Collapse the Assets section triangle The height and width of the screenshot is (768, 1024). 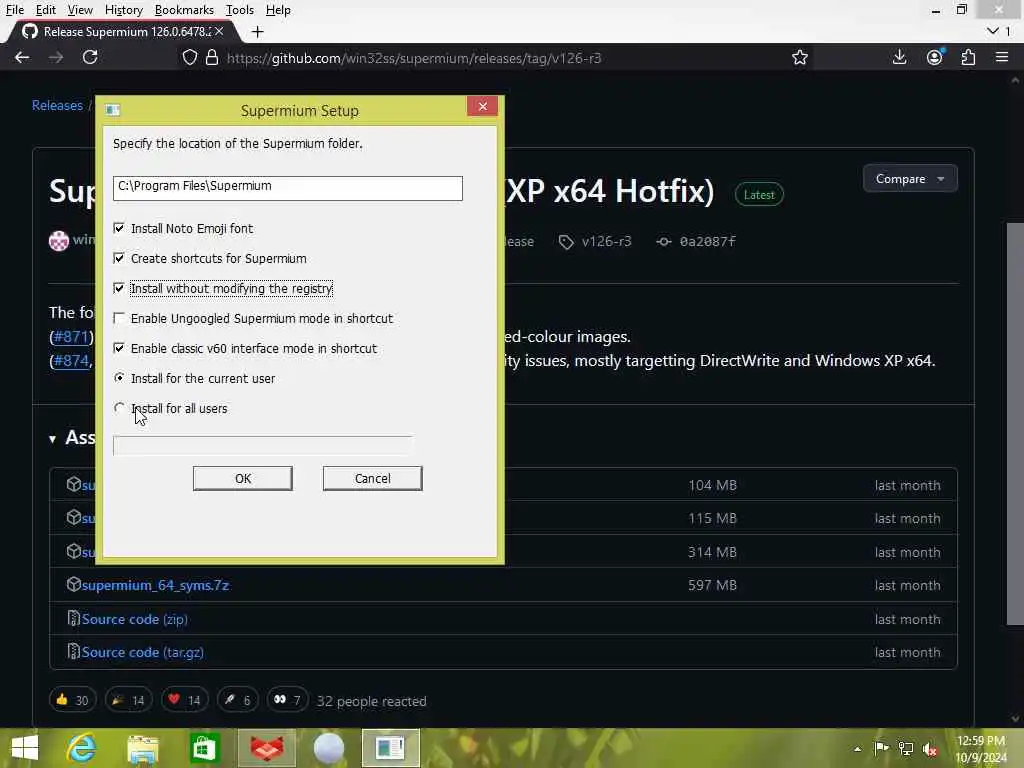pyautogui.click(x=52, y=438)
